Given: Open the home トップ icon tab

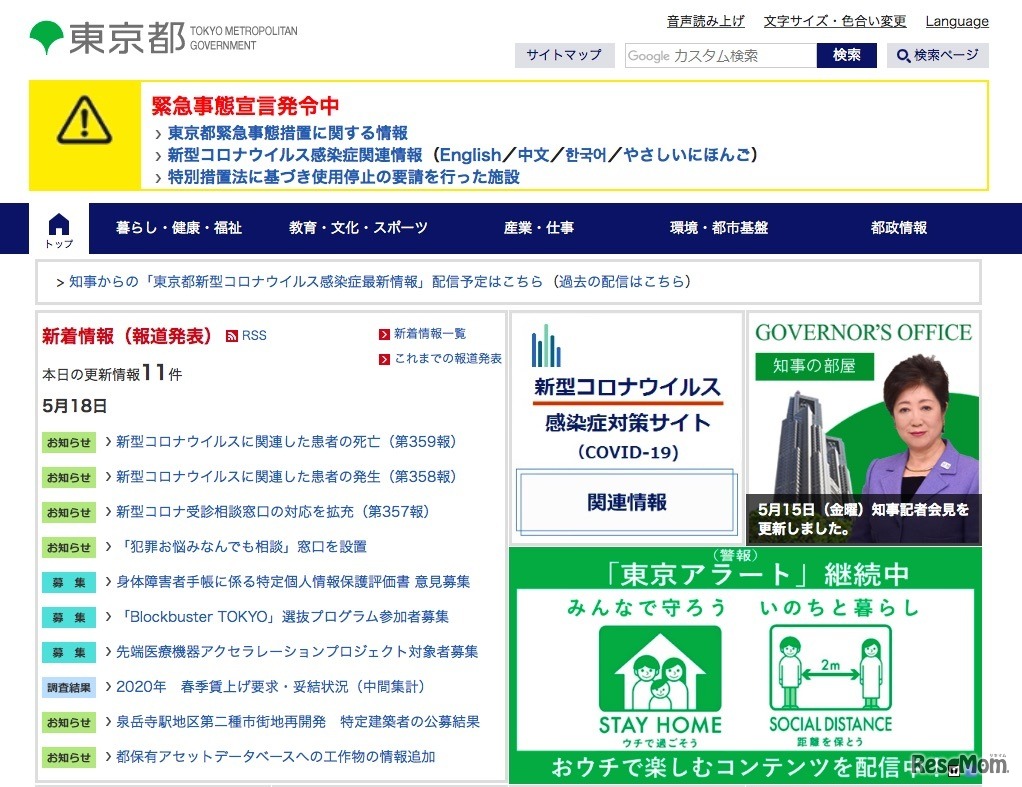Looking at the screenshot, I should 59,229.
